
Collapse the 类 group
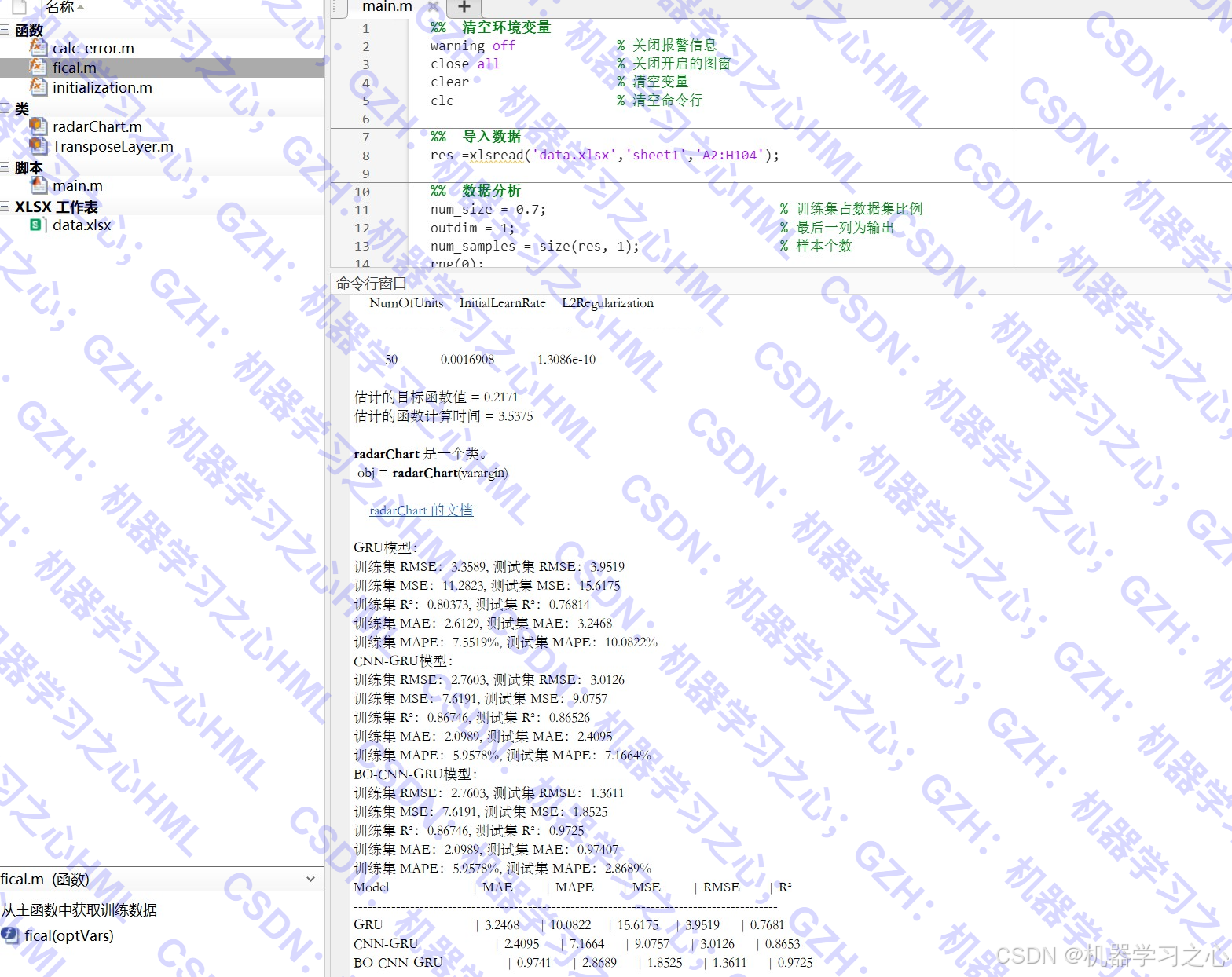tap(5, 108)
